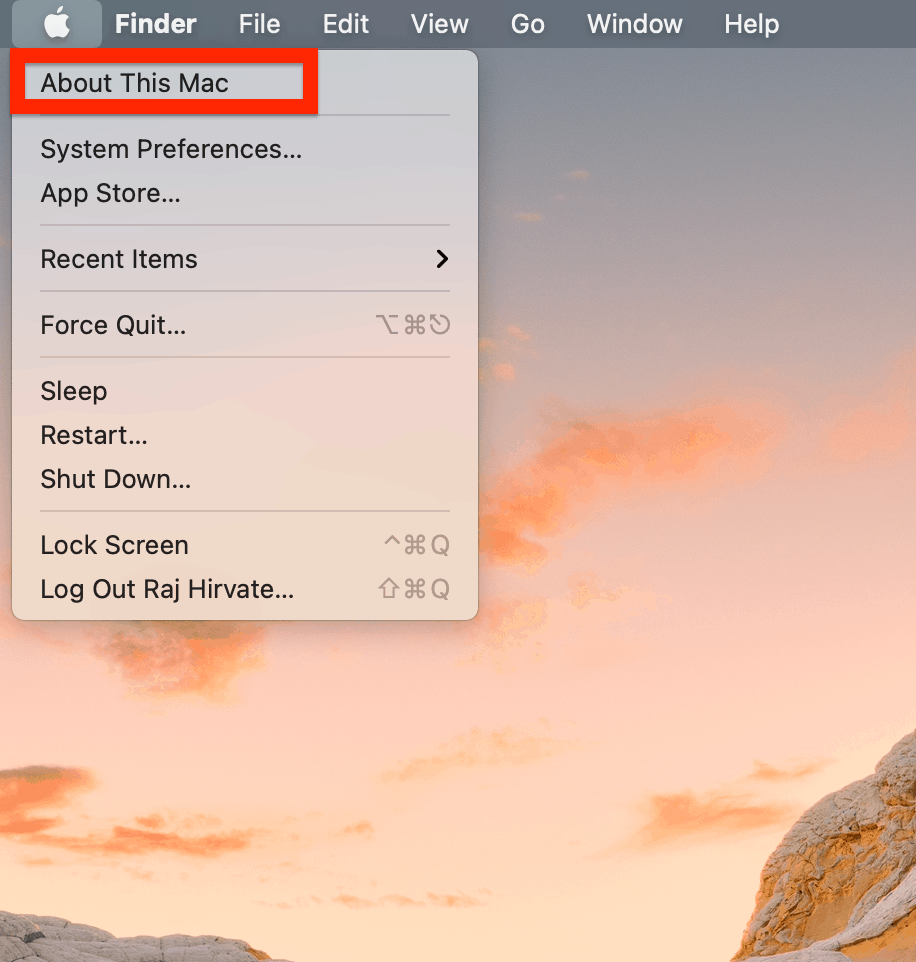Open the File menu
Viewport: 916px width, 962px height.
point(259,24)
